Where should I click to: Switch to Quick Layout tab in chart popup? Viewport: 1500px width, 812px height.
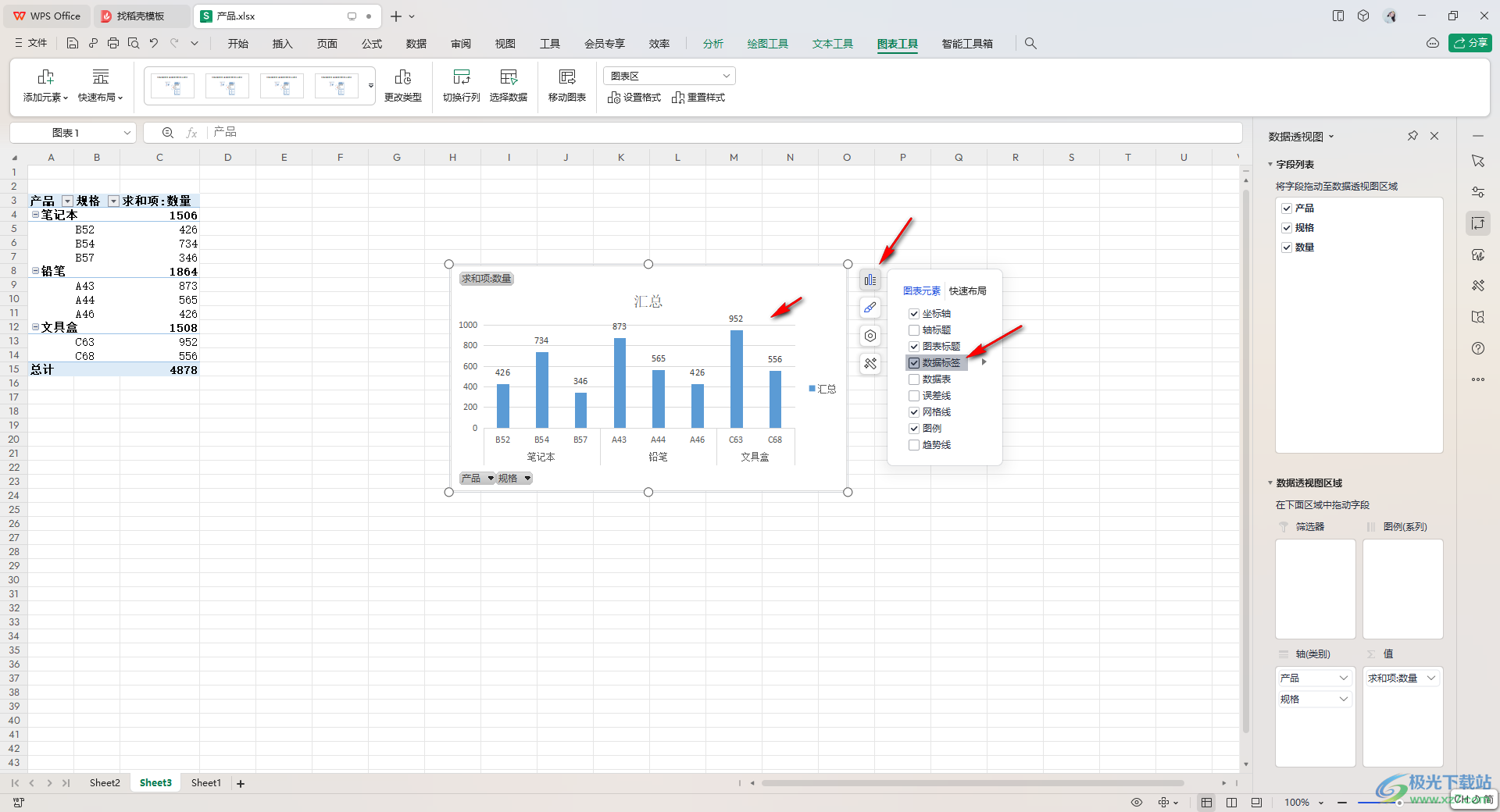(x=967, y=291)
